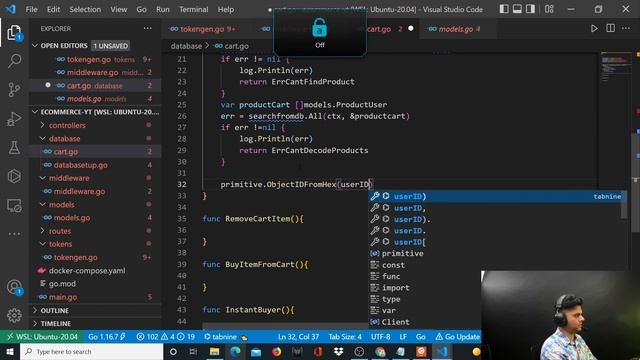Open the Accounts menu icon
The height and width of the screenshot is (360, 640).
14,287
